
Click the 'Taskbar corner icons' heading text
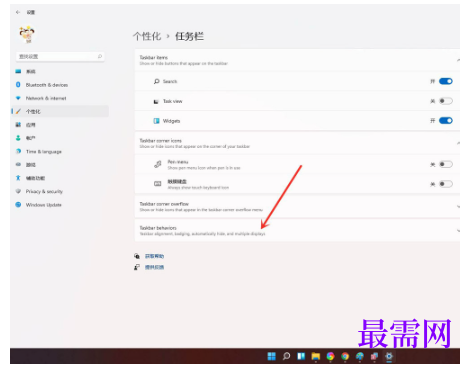pyautogui.click(x=161, y=140)
